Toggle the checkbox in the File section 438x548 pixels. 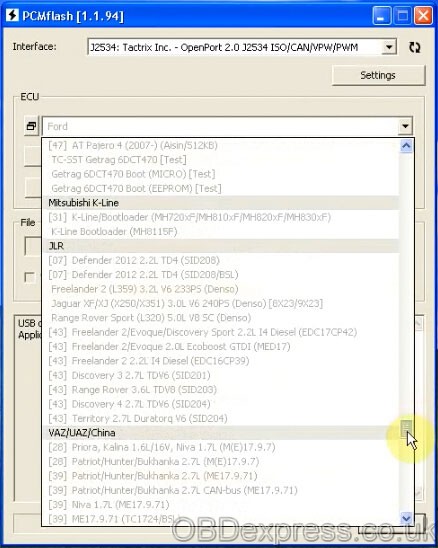point(29,277)
